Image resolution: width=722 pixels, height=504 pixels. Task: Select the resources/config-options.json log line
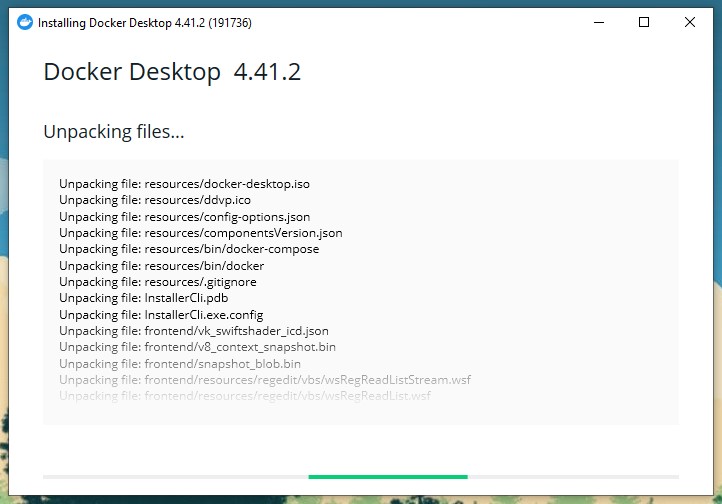click(184, 217)
